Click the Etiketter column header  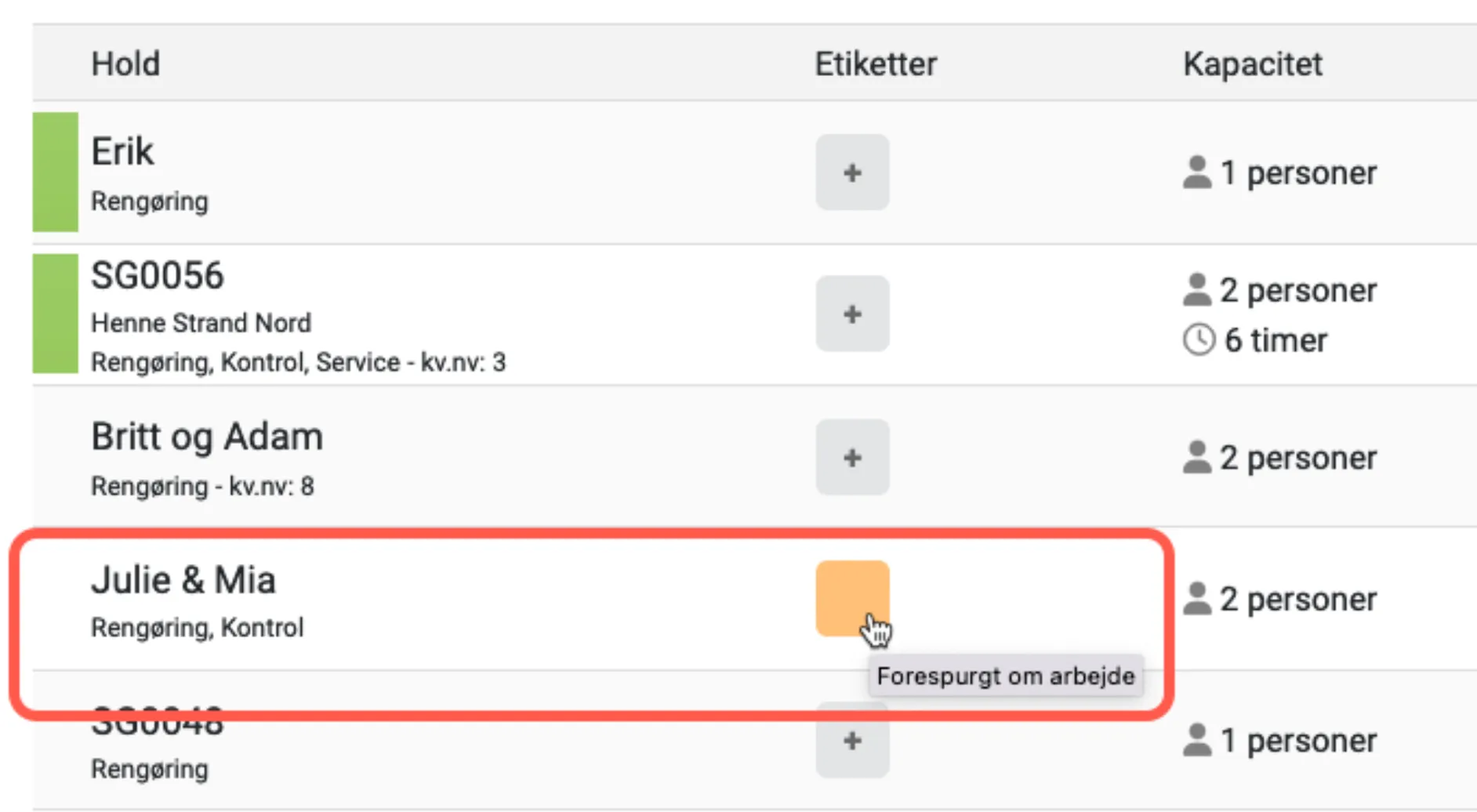pos(875,63)
